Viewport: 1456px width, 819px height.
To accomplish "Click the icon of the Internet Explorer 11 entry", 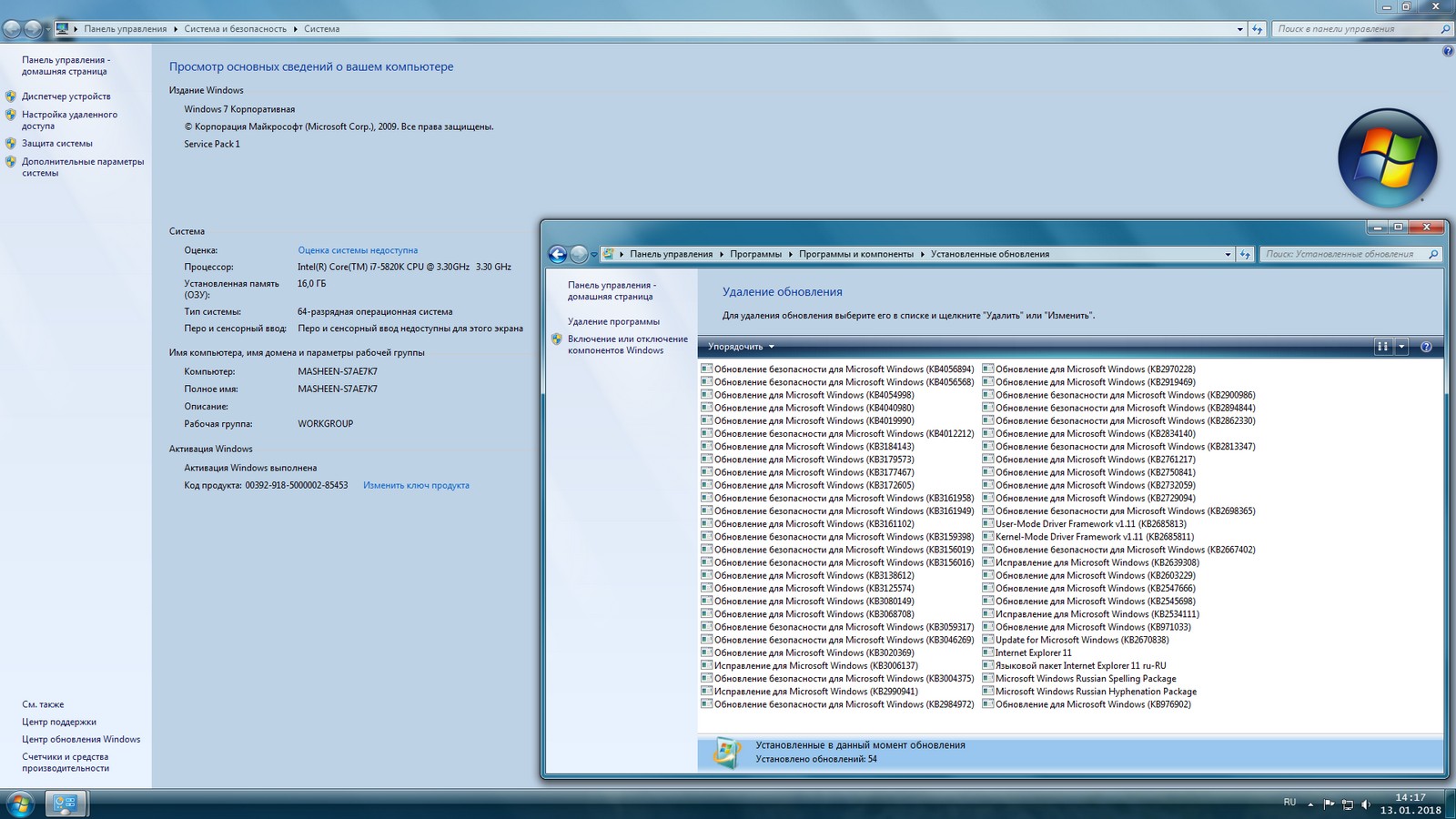I will pyautogui.click(x=987, y=653).
